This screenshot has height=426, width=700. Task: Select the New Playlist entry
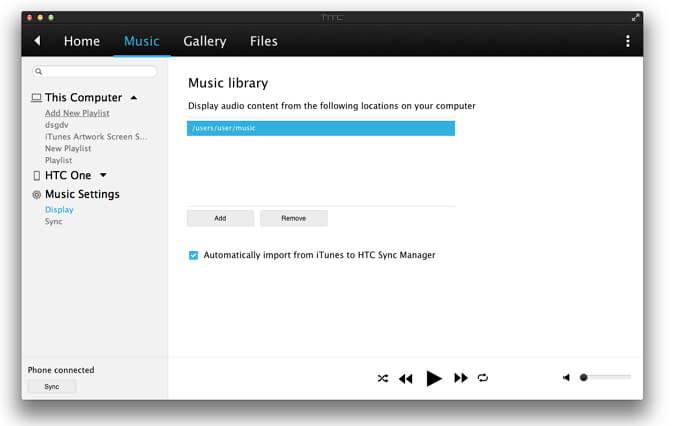tap(68, 148)
